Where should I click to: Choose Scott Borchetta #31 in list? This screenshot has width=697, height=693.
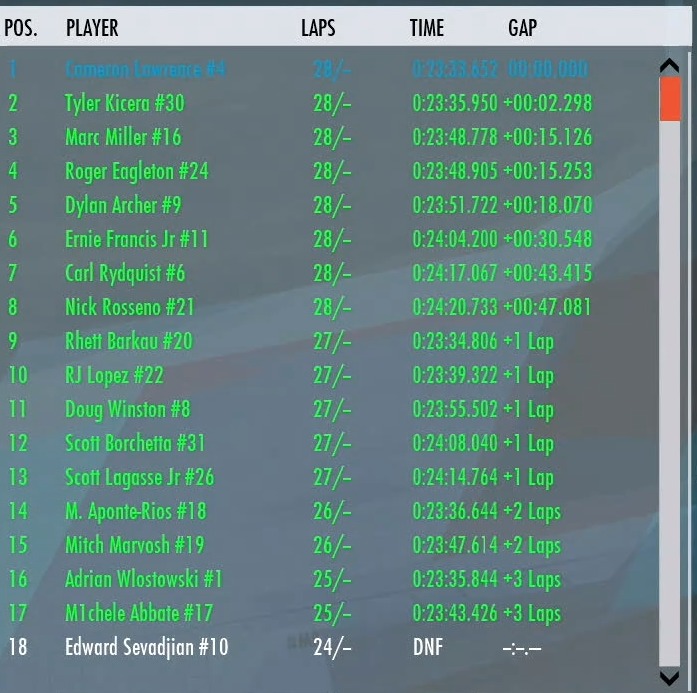point(134,443)
